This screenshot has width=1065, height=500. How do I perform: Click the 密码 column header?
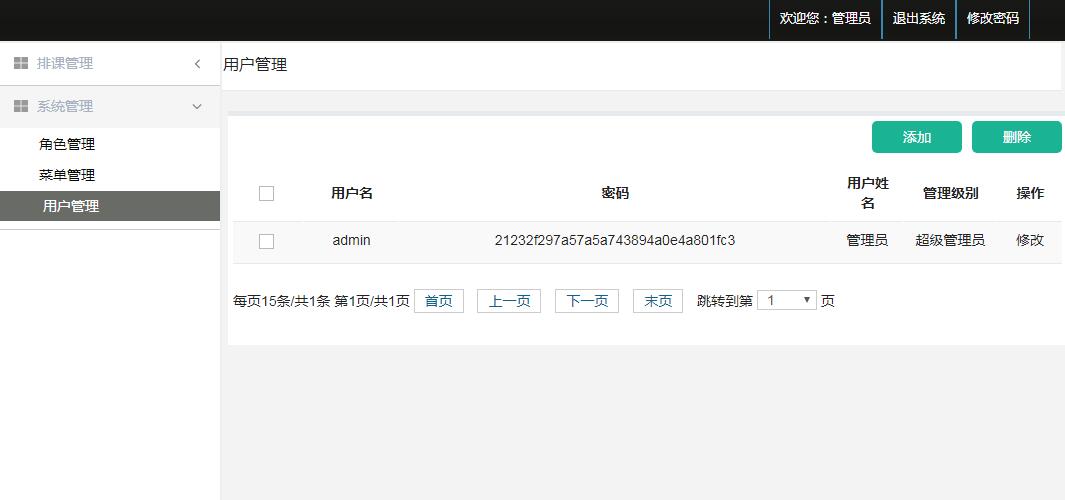(615, 193)
